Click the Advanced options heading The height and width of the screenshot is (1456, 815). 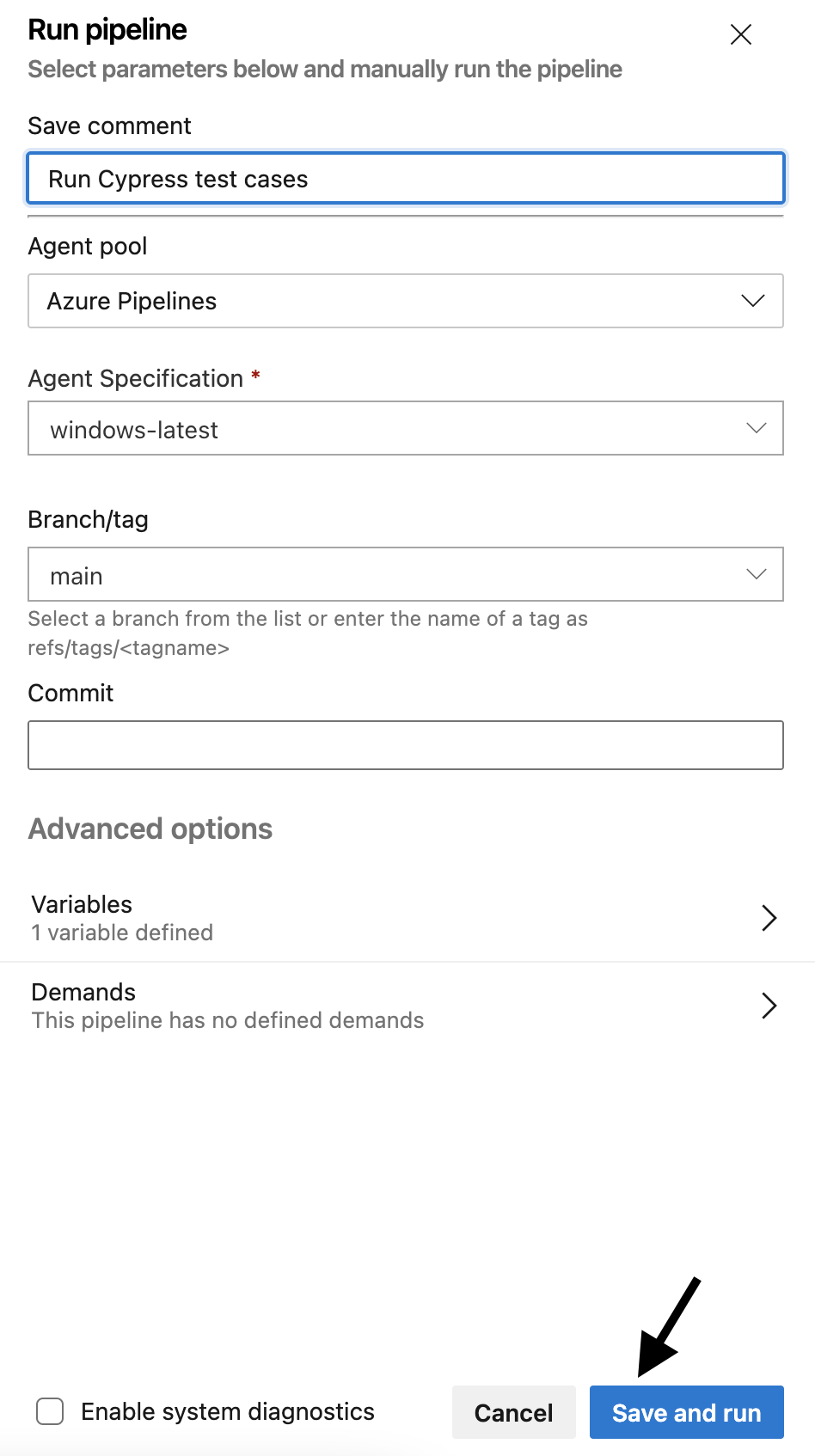pos(150,829)
